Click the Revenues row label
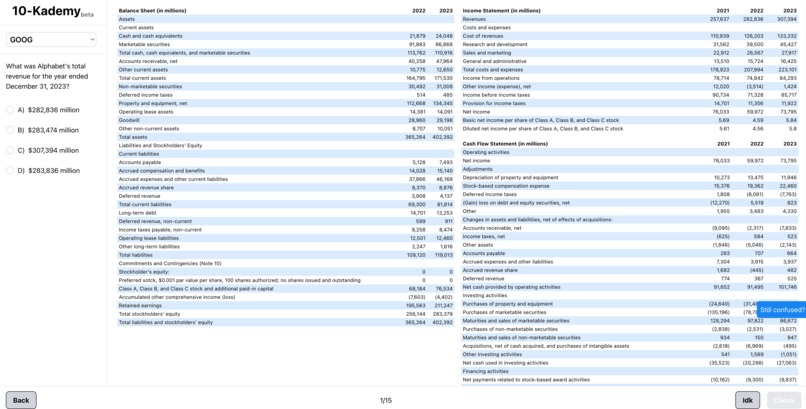806x409 pixels. [474, 19]
